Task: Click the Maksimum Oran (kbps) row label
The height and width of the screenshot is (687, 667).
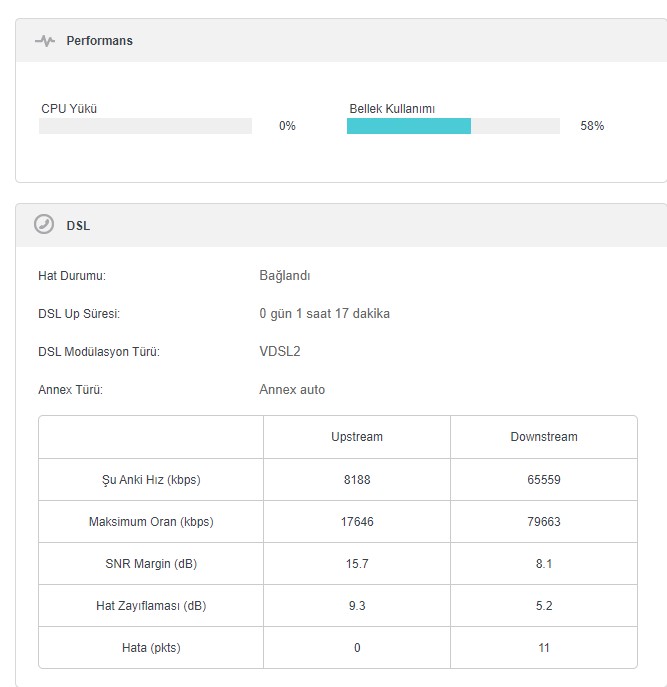Action: pos(151,522)
